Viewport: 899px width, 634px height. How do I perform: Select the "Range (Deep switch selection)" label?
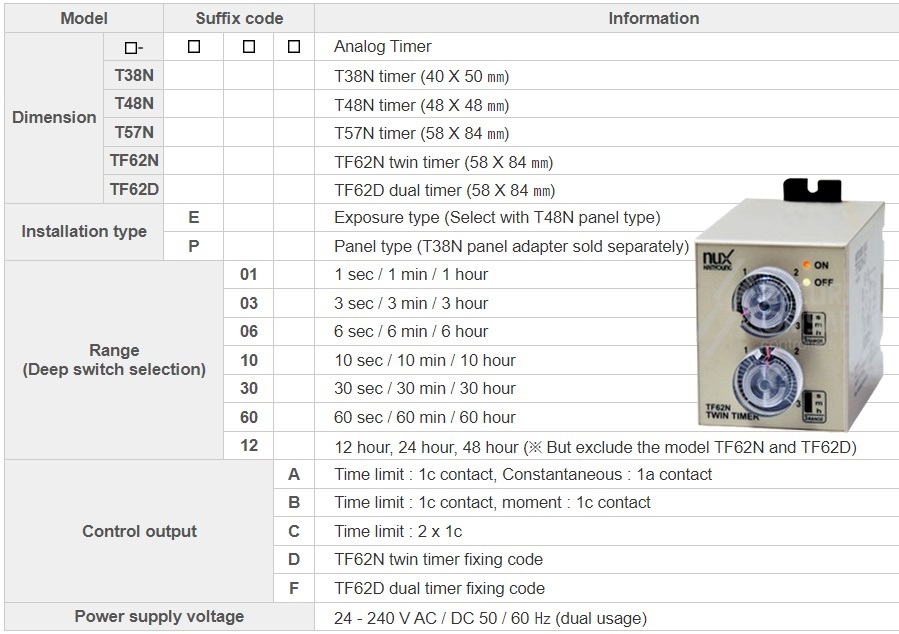(114, 359)
